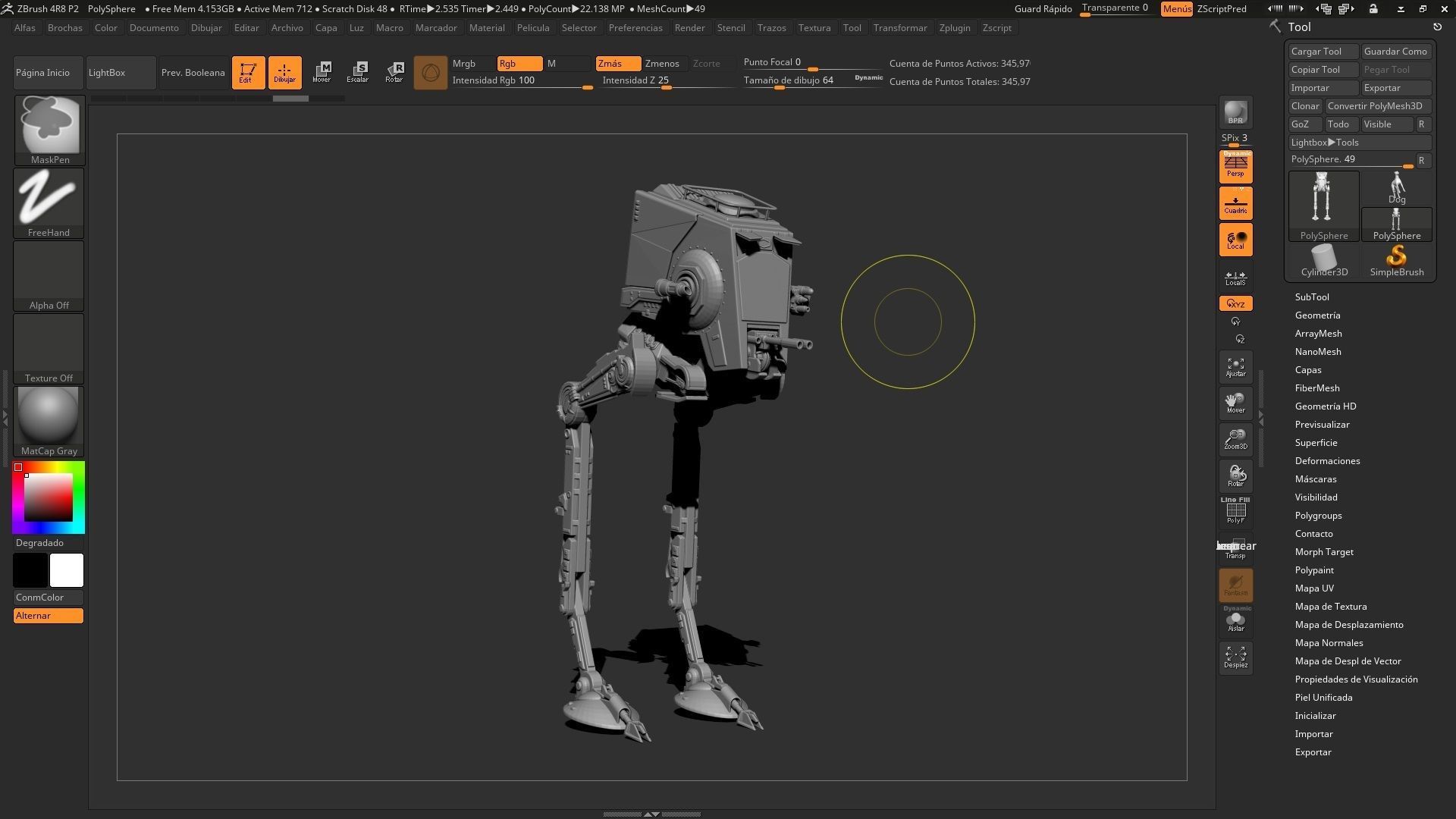Render with the BPR button
This screenshot has height=819, width=1456.
pos(1235,113)
